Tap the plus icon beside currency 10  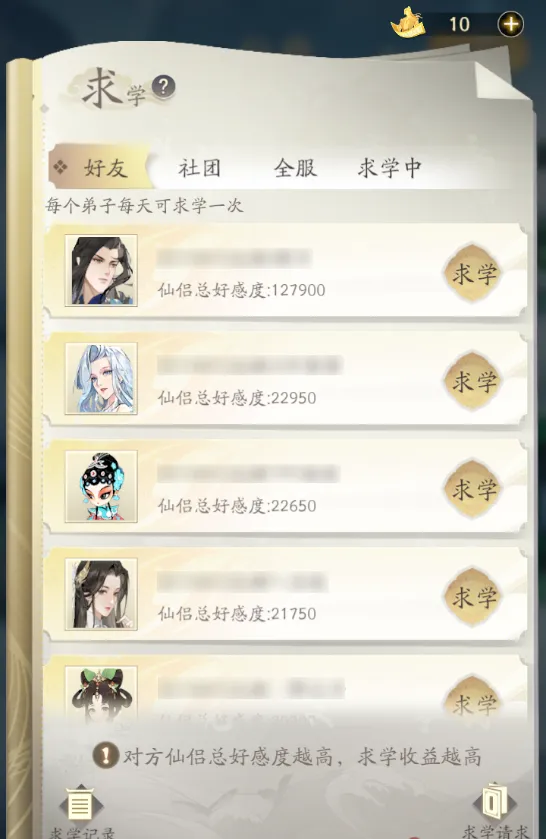tap(511, 24)
